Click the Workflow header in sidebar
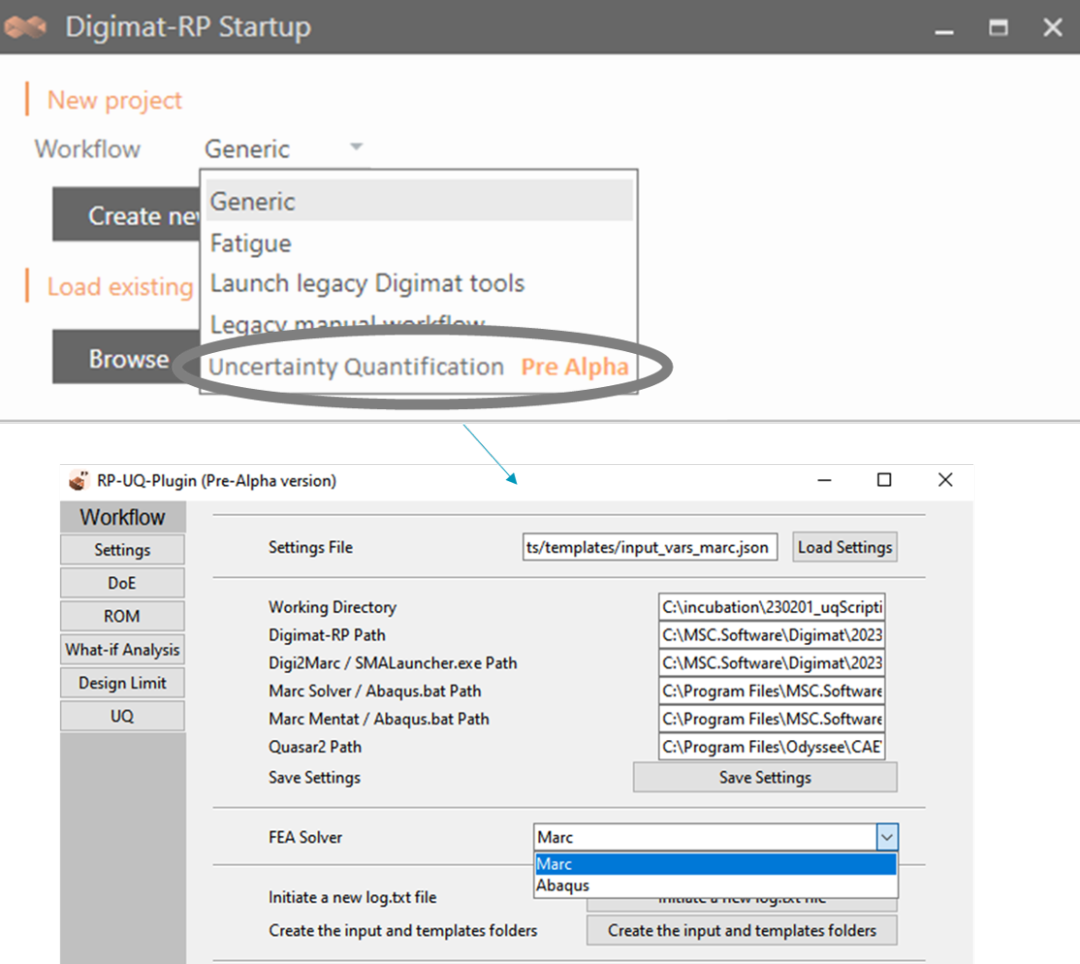This screenshot has height=964, width=1080. pyautogui.click(x=123, y=516)
